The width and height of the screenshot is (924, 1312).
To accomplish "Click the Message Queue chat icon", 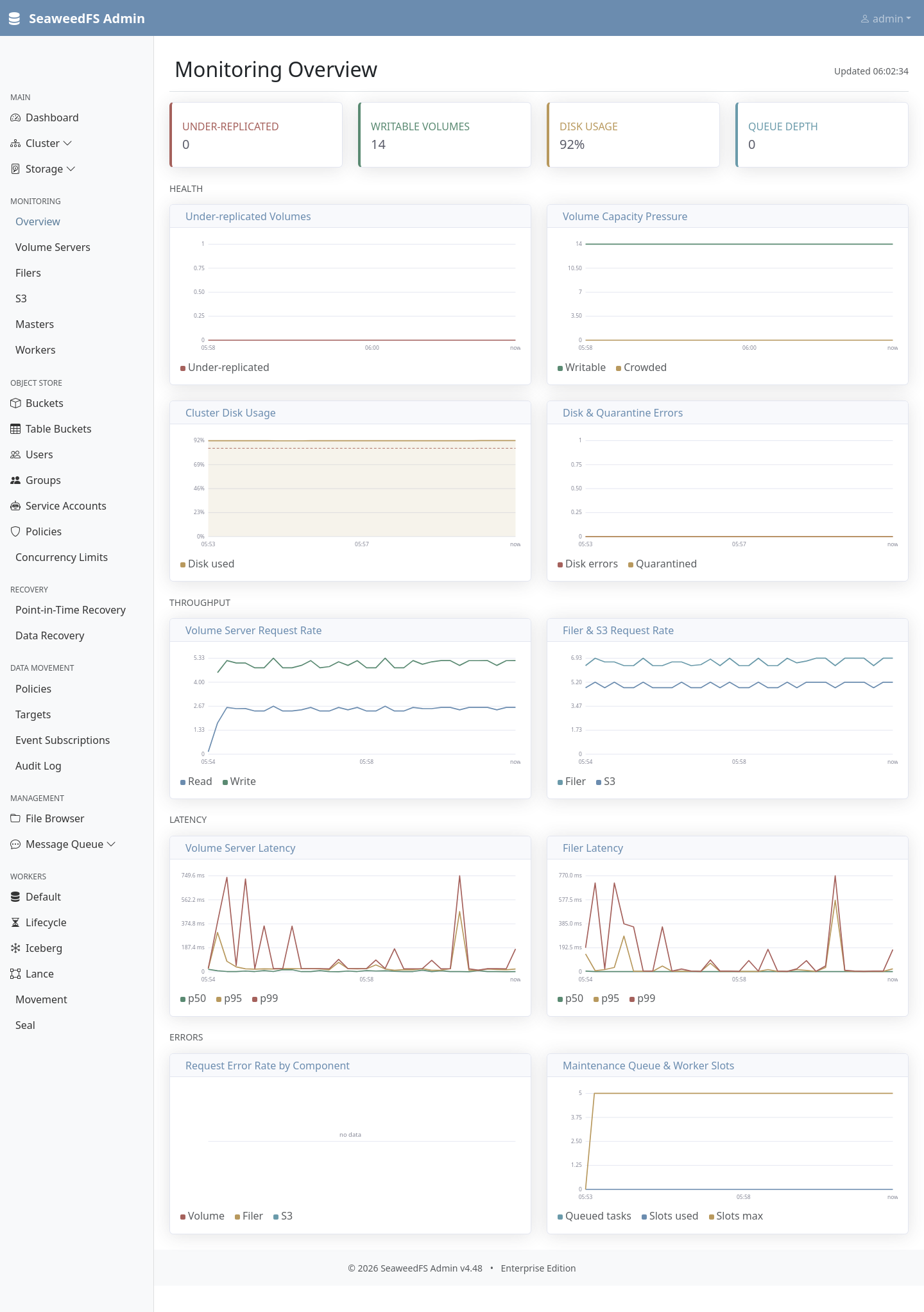I will point(15,844).
